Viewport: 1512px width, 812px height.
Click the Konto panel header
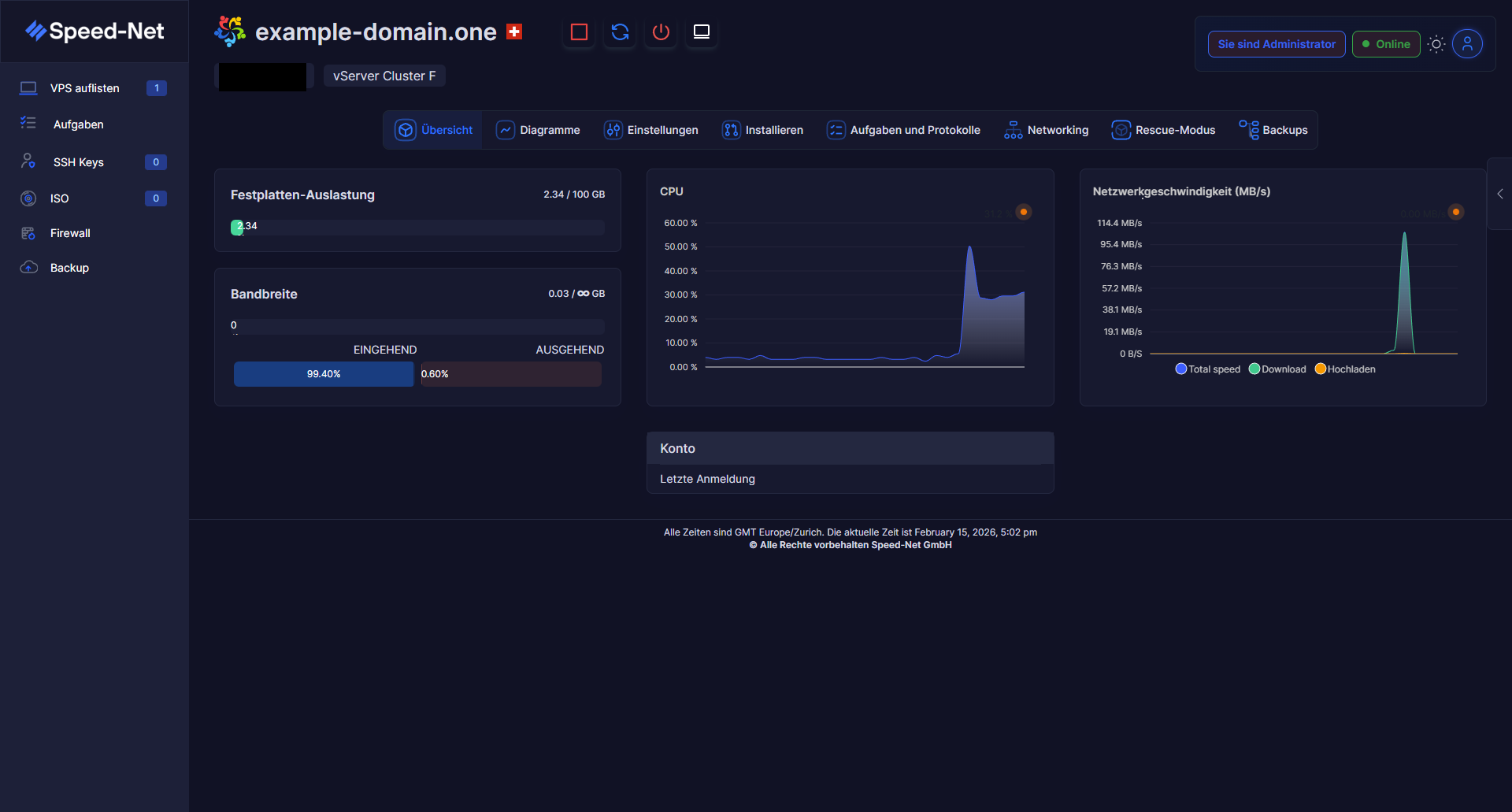[850, 448]
